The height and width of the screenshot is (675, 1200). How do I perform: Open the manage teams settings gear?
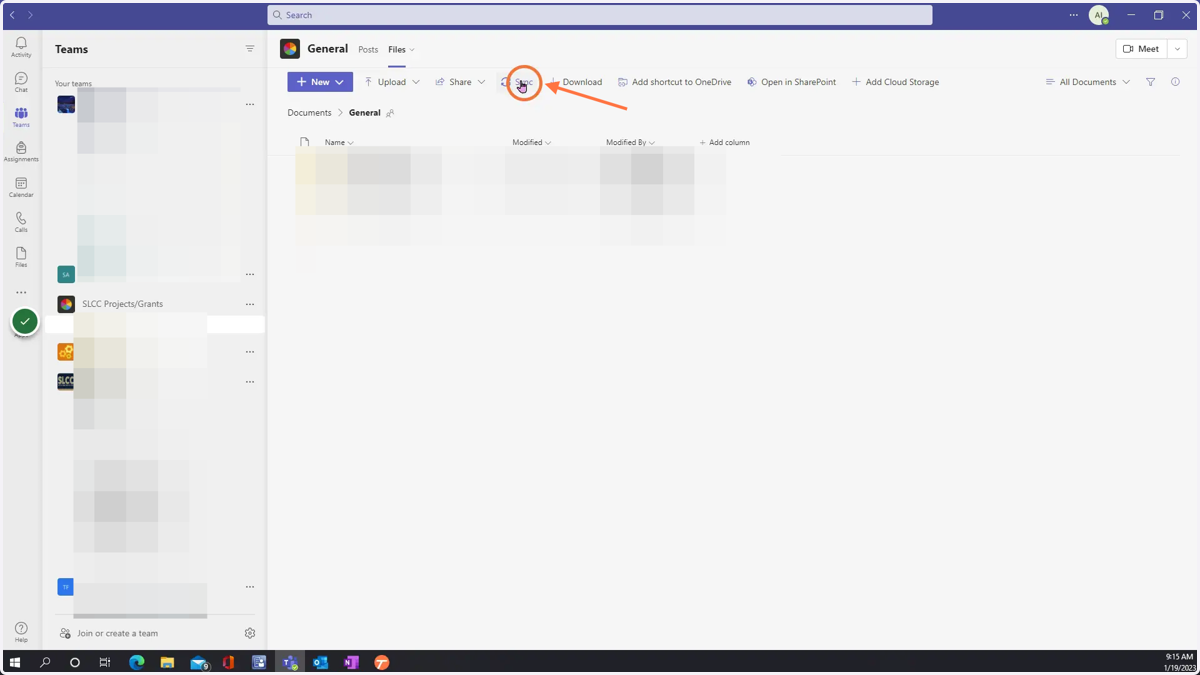tap(250, 633)
